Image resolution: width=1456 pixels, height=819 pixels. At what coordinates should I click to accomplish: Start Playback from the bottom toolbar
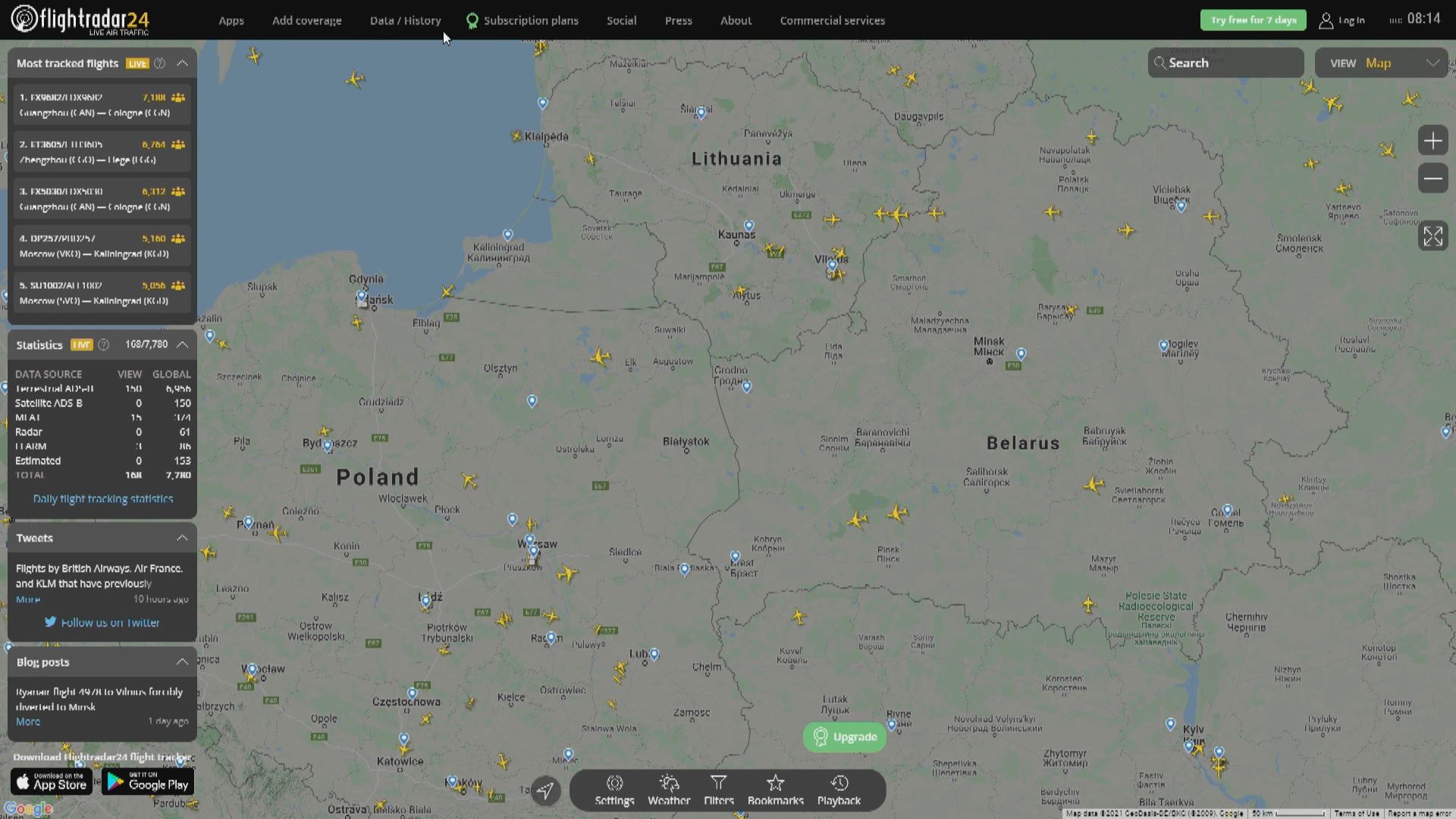tap(839, 790)
